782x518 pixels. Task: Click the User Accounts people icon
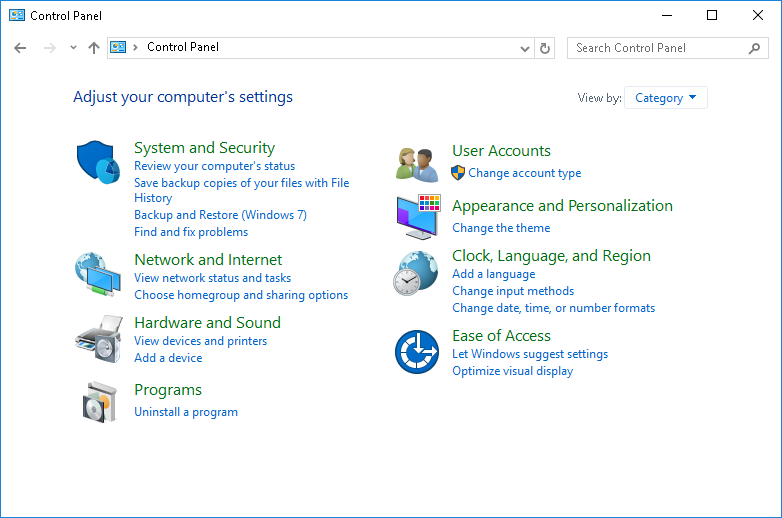(x=416, y=163)
